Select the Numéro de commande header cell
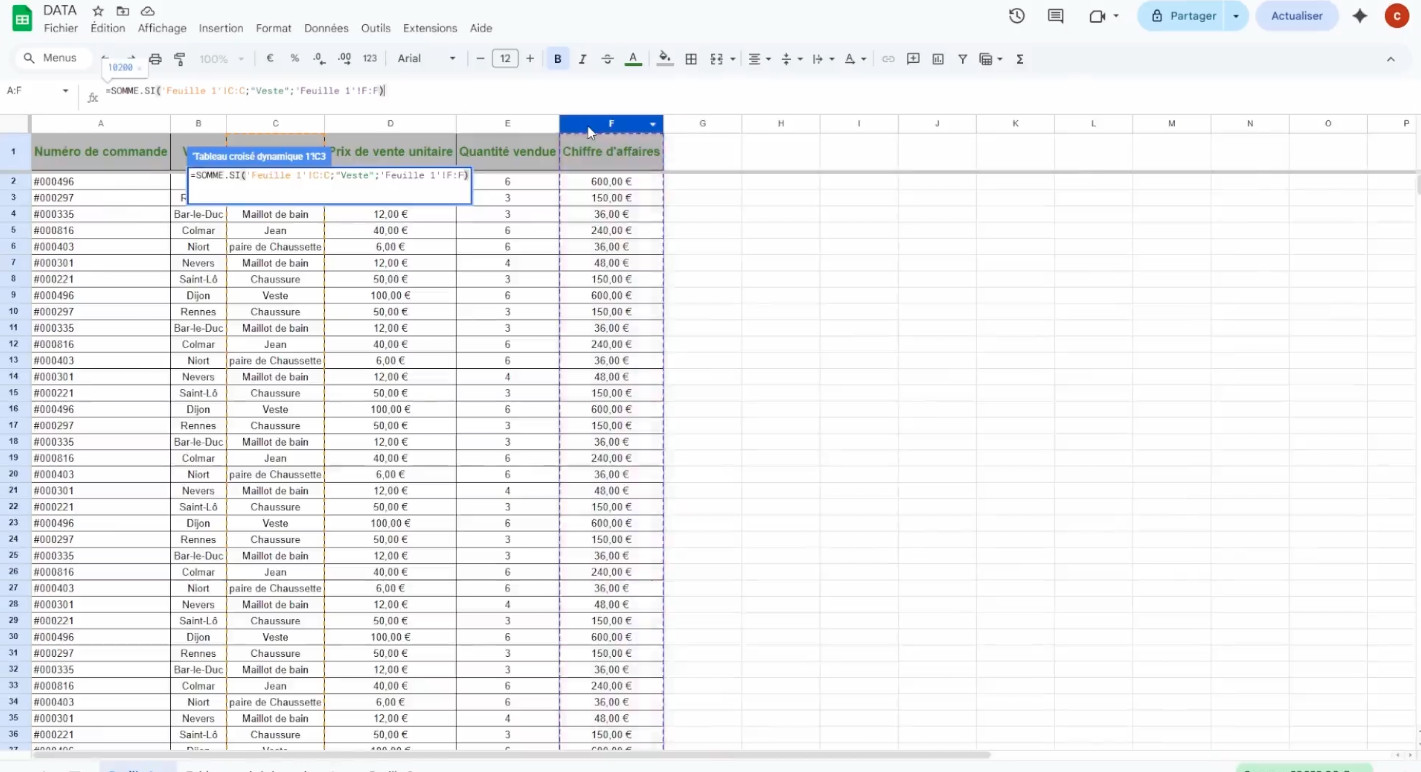 coord(100,152)
